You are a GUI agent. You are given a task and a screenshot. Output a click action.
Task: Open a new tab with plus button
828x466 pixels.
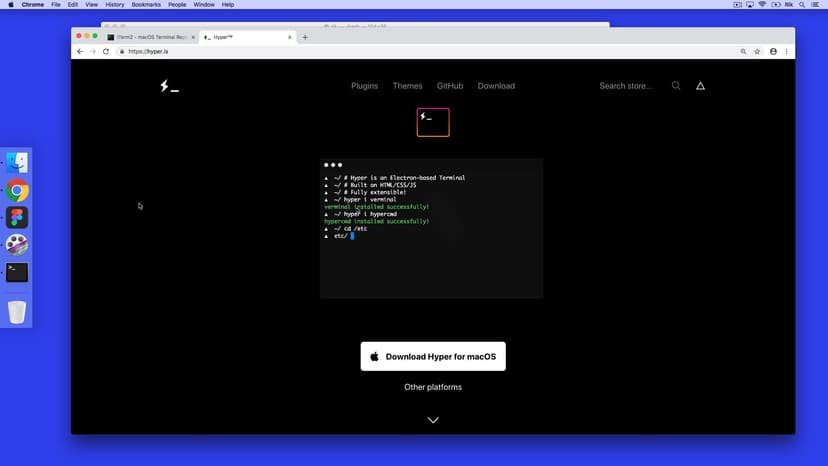pyautogui.click(x=305, y=37)
